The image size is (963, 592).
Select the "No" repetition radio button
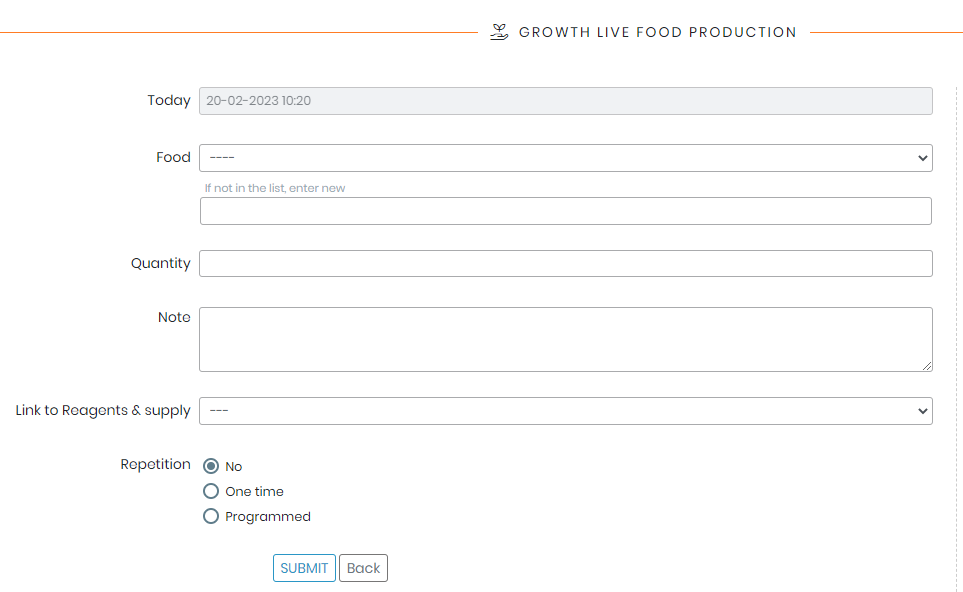click(211, 466)
